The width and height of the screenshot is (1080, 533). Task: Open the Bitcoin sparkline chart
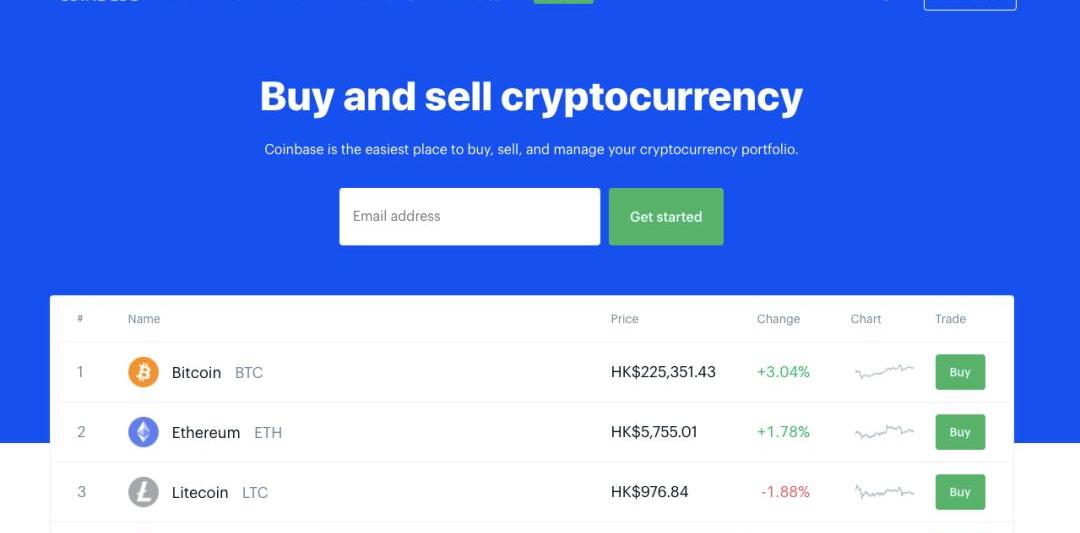click(x=884, y=372)
